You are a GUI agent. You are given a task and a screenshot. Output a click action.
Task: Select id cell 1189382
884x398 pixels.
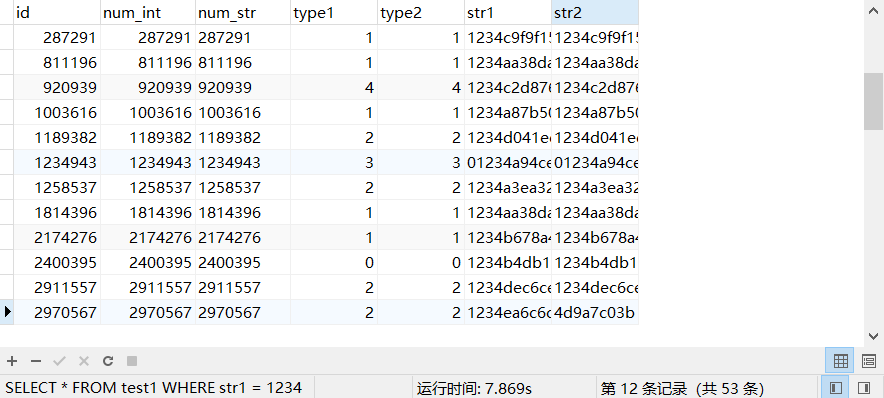(57, 138)
